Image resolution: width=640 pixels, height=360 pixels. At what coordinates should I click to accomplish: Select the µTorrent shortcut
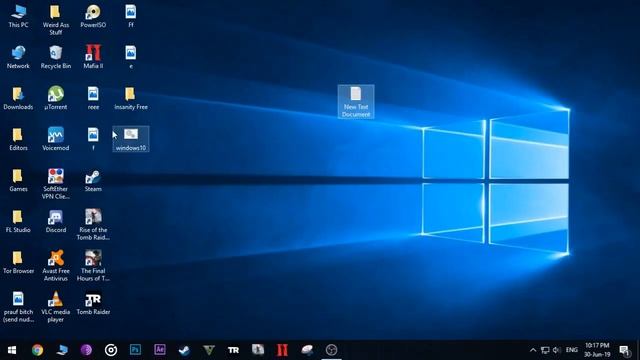[56, 98]
